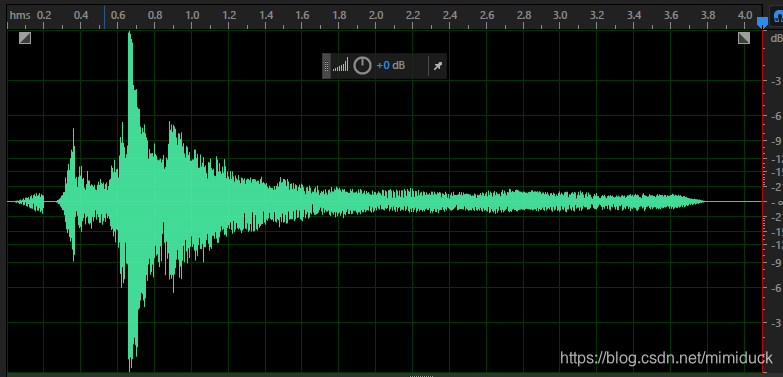
Task: Click the 0.6 mark on time ruler
Action: 118,15
